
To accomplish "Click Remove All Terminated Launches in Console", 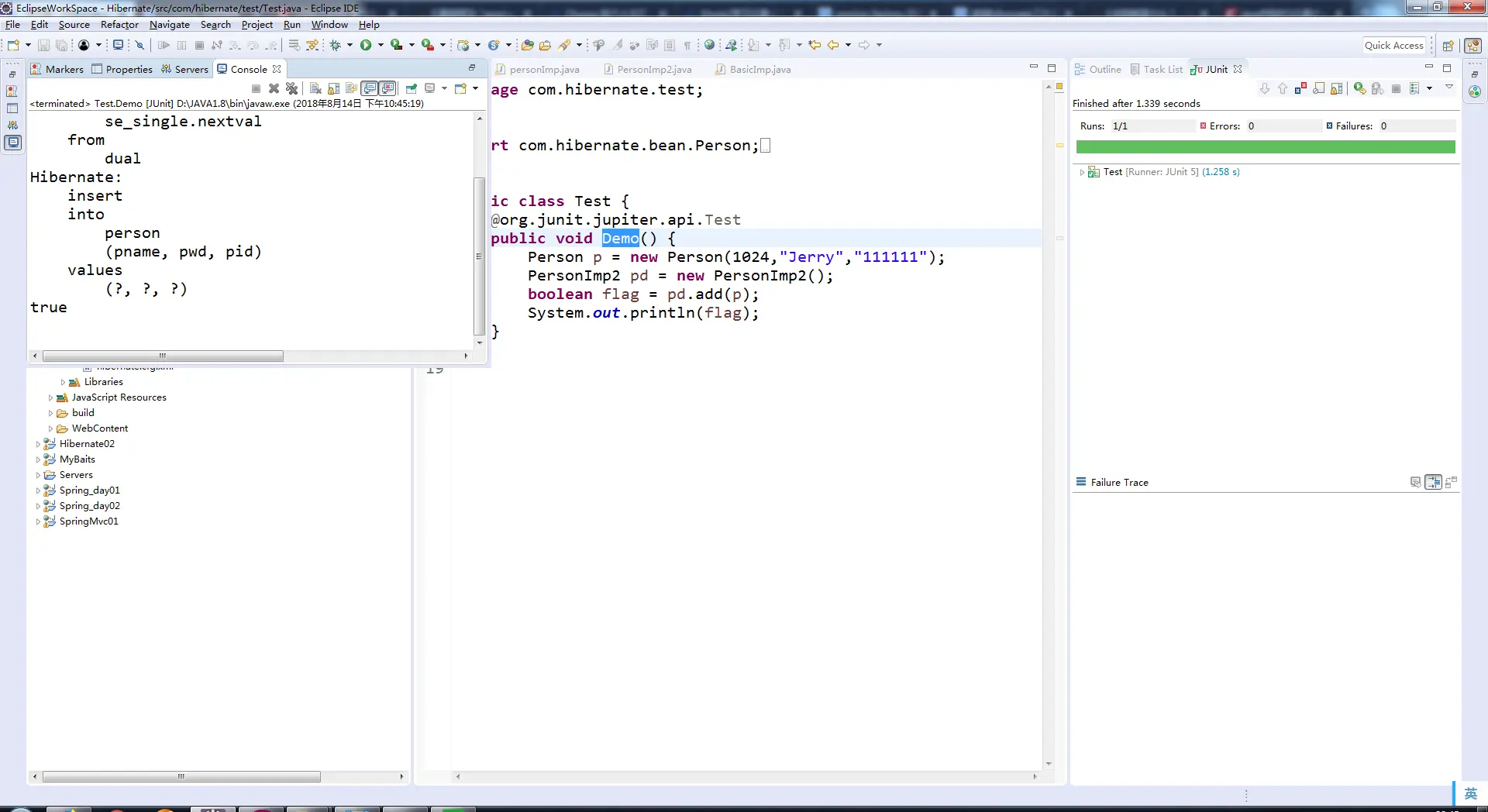I will [291, 88].
